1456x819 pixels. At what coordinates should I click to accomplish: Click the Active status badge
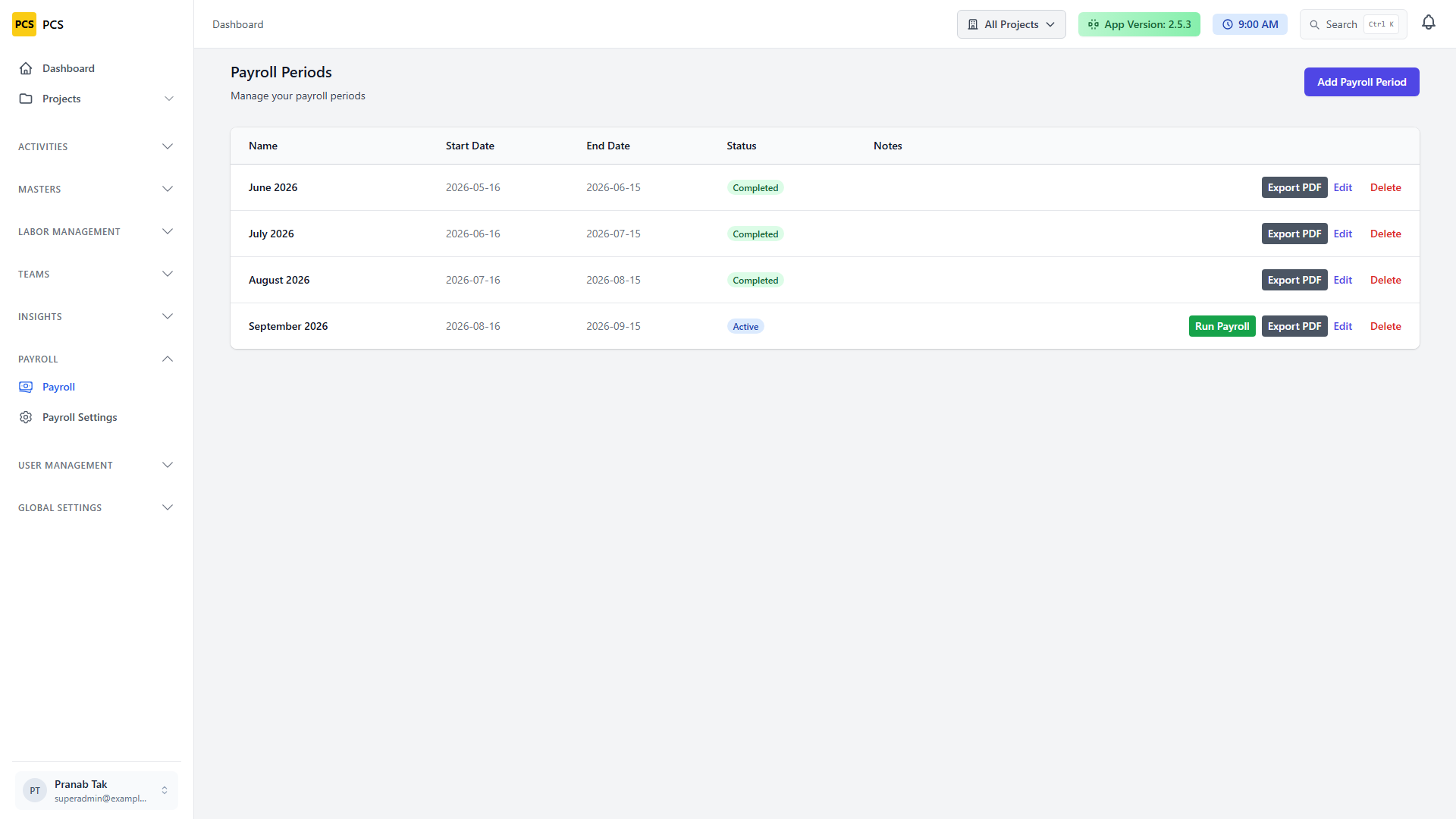click(745, 326)
